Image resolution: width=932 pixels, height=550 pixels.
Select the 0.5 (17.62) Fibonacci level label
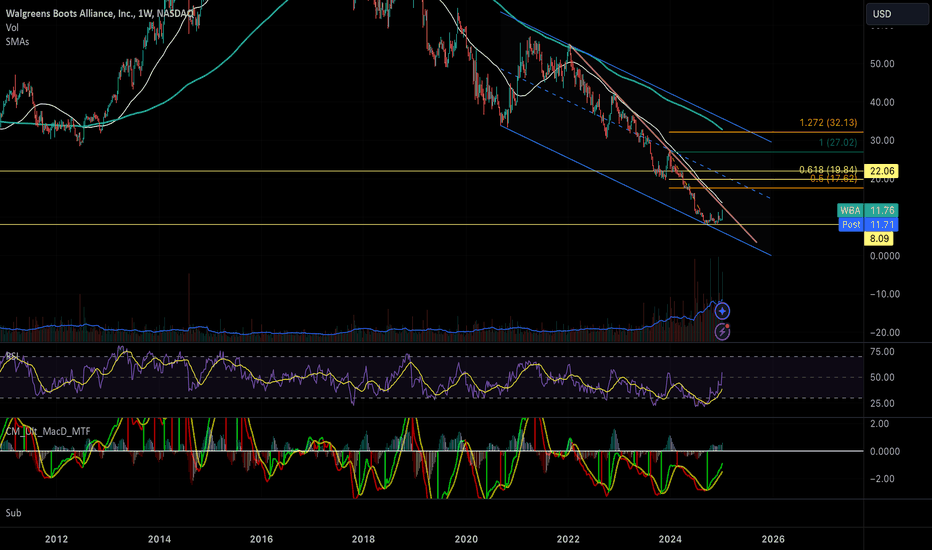834,178
